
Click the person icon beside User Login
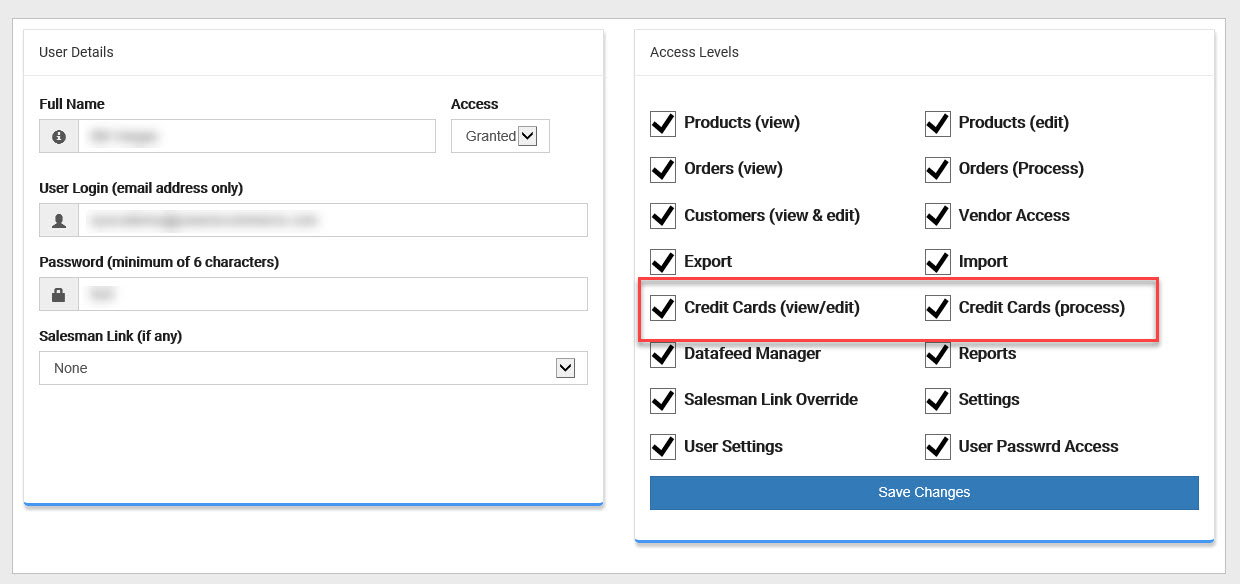pyautogui.click(x=59, y=220)
